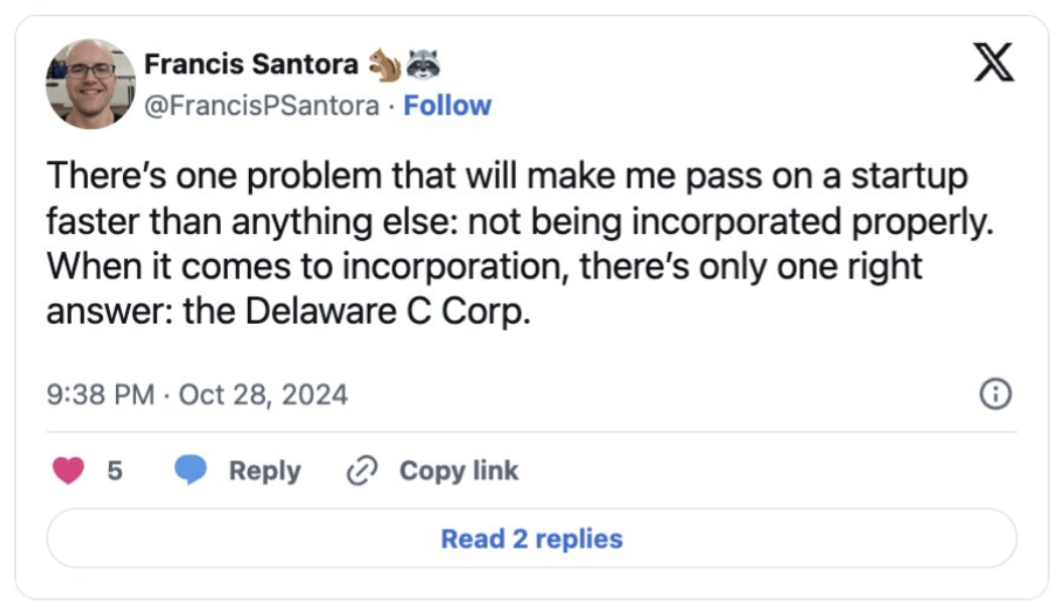This screenshot has height=616, width=1060.
Task: Click the raccoon emoji beside the name
Action: coord(424,66)
